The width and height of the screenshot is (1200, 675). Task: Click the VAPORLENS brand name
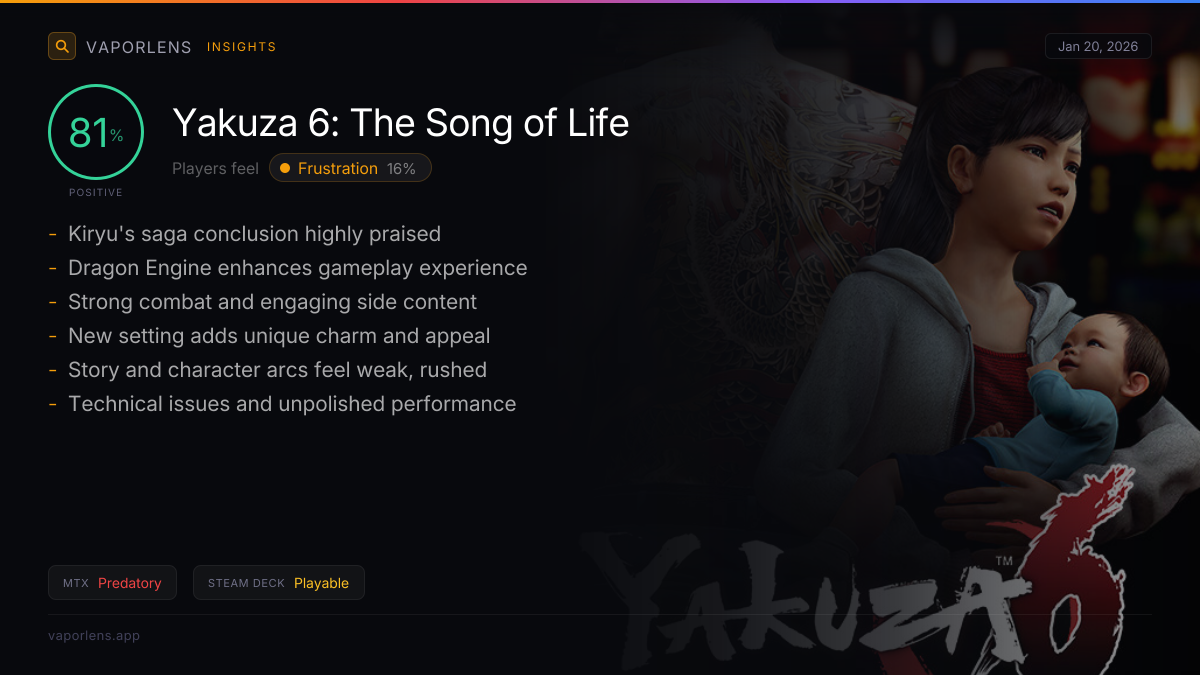(x=139, y=47)
